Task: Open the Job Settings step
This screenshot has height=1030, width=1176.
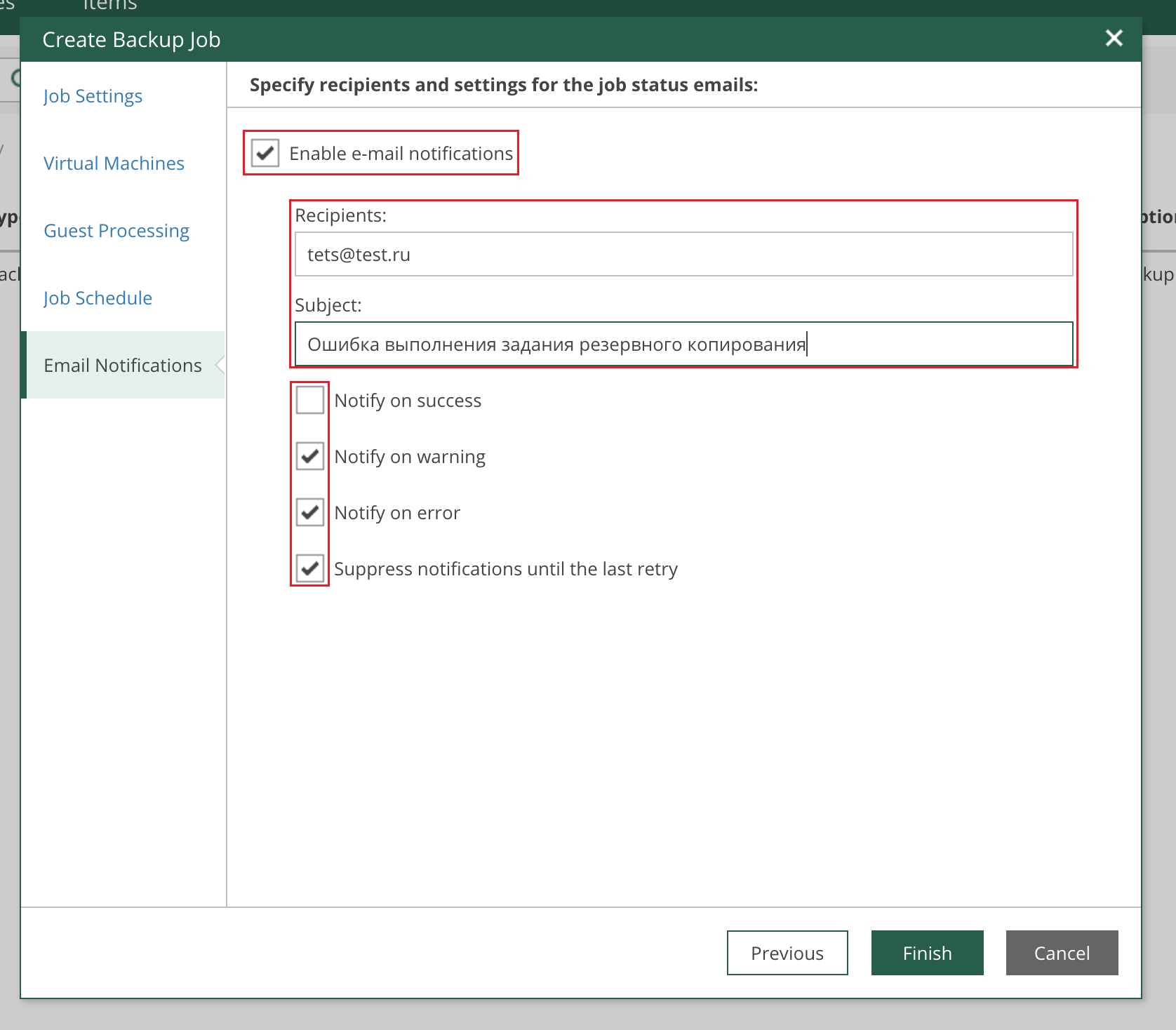Action: pyautogui.click(x=93, y=96)
